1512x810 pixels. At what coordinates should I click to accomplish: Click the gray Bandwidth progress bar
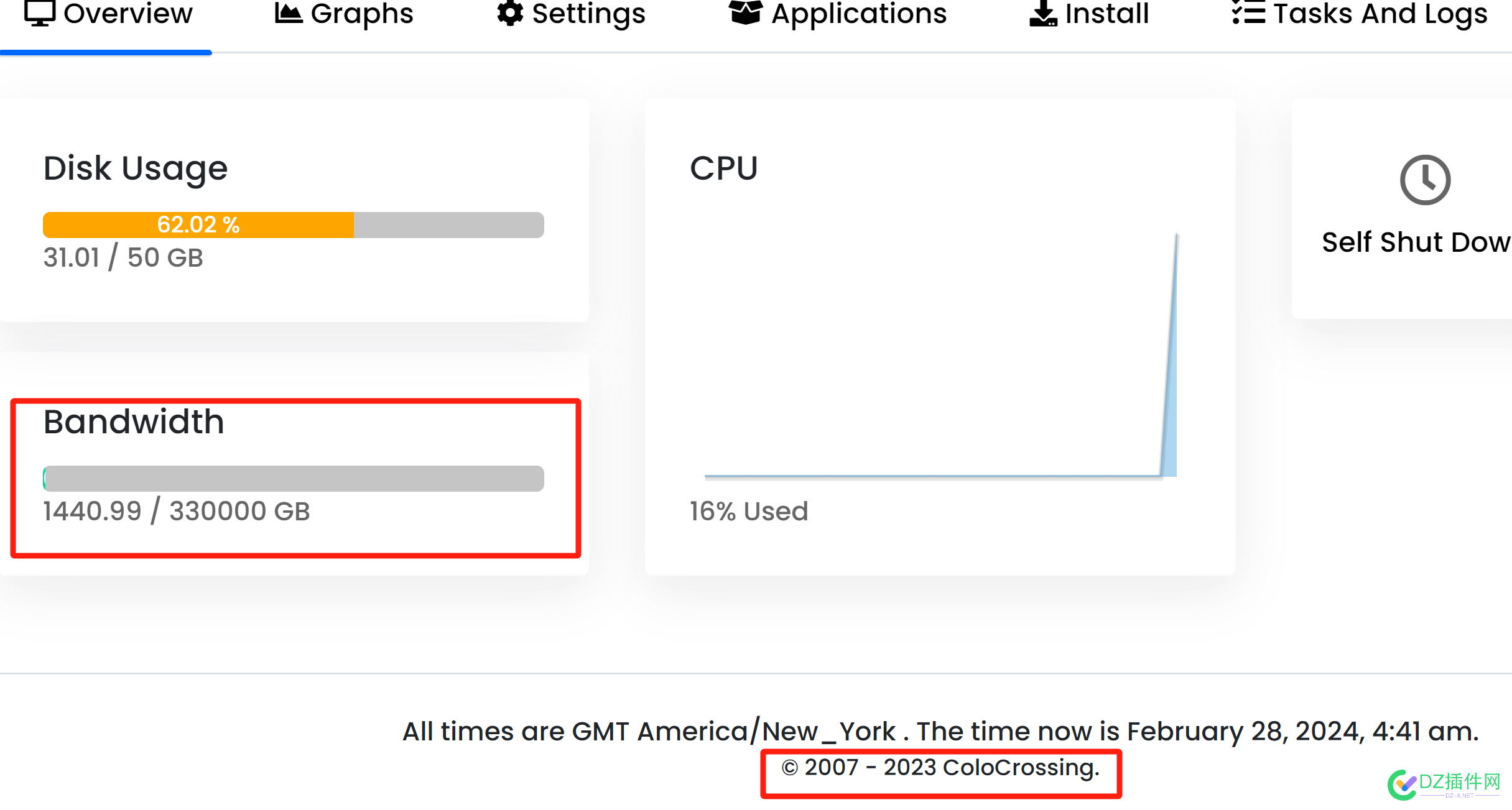pyautogui.click(x=294, y=478)
